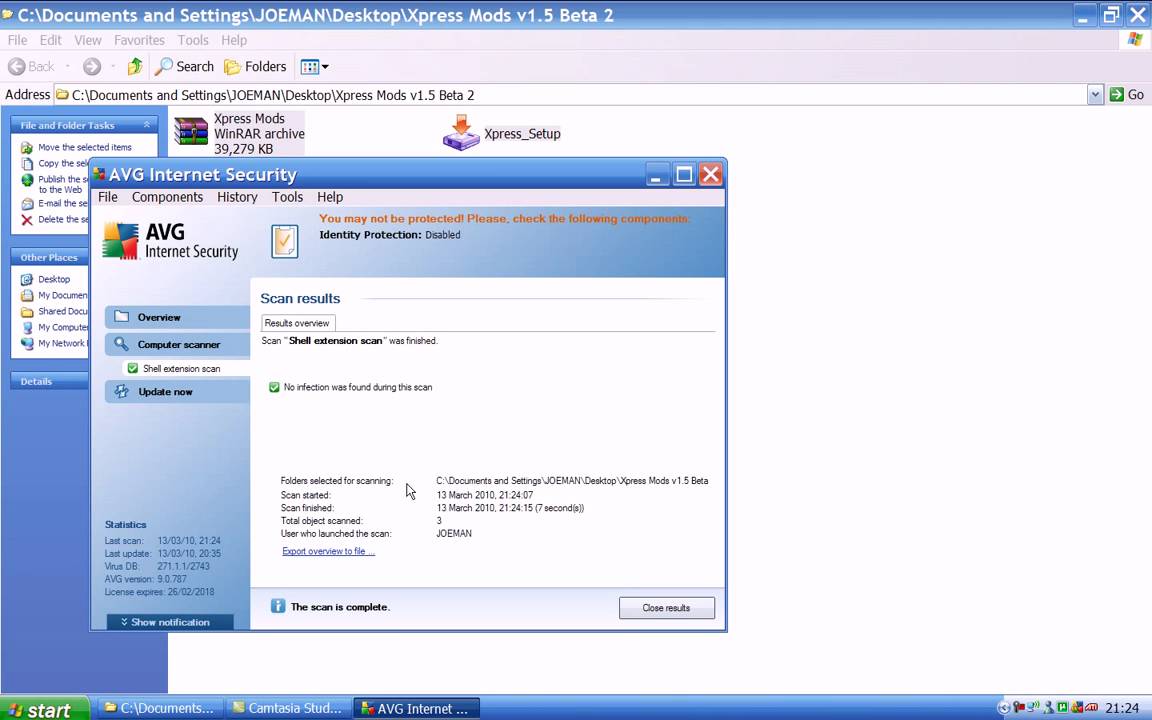
Task: Open Explorer File menu
Action: [17, 40]
